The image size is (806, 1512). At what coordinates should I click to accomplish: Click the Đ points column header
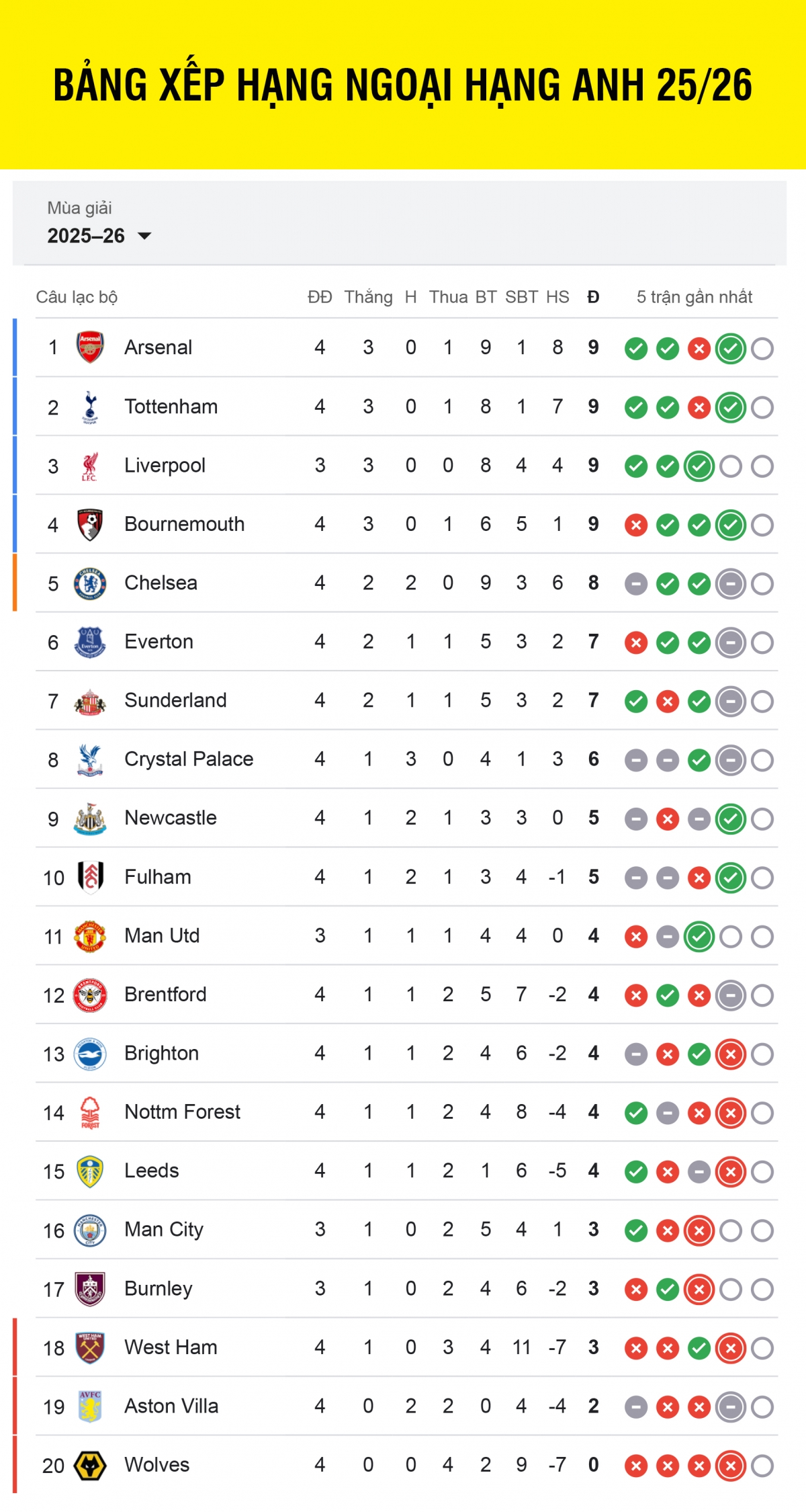coord(593,297)
